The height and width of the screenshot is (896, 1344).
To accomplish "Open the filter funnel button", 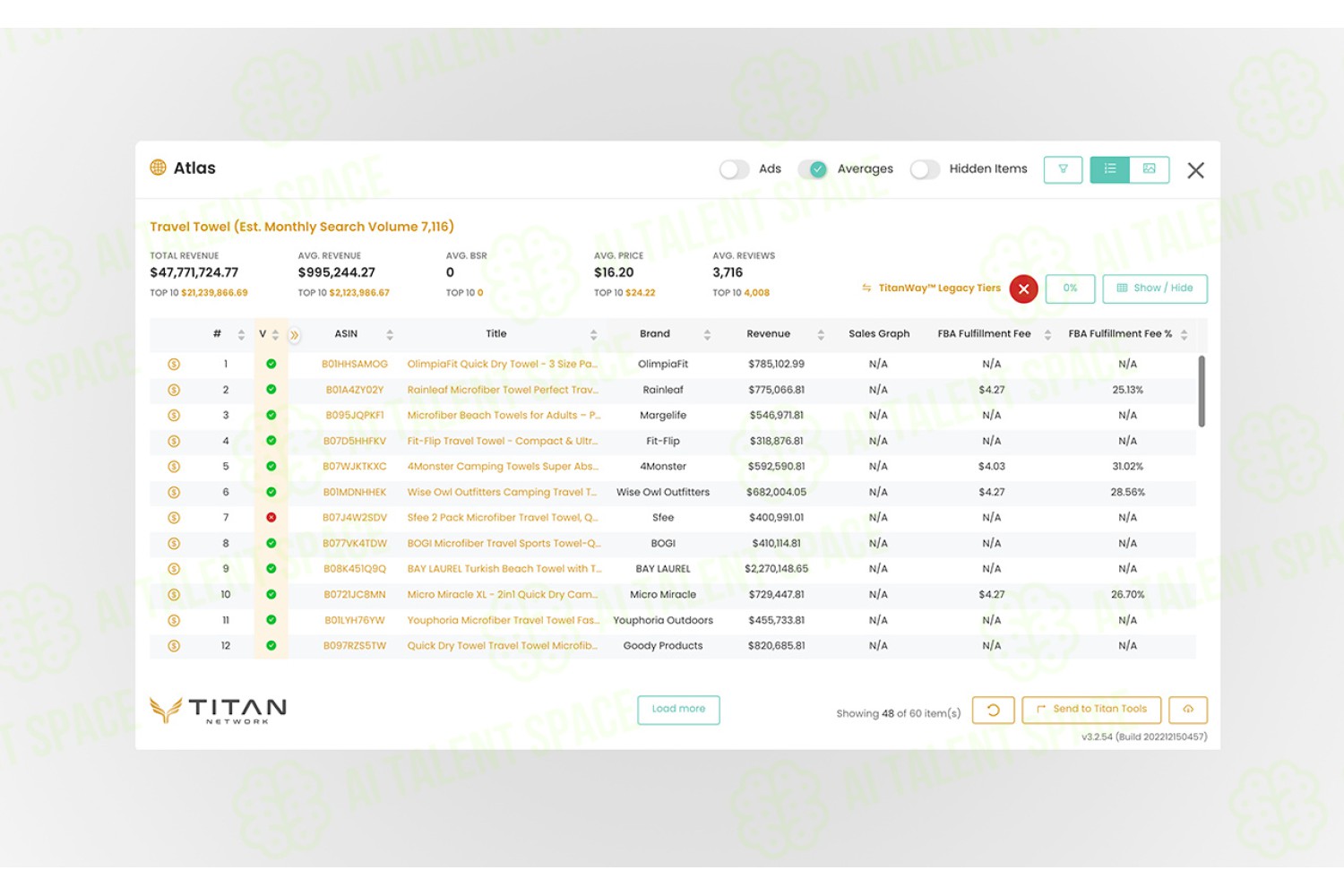I will 1063,169.
